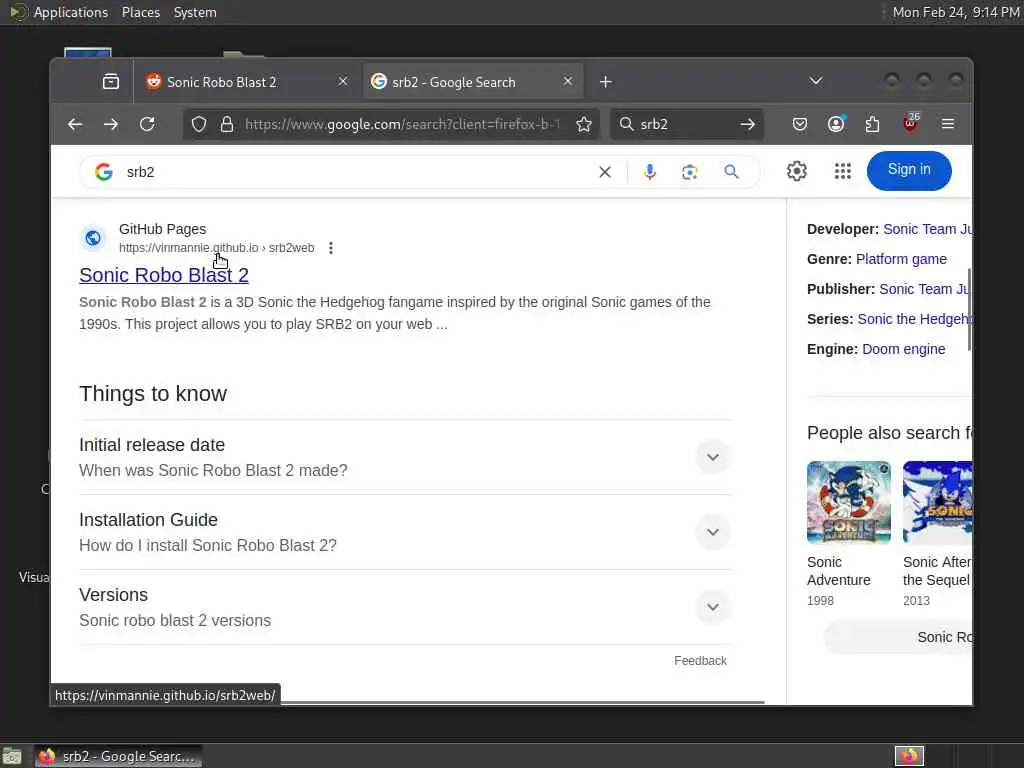Viewport: 1024px width, 768px height.
Task: Open Pocket save button
Action: [799, 124]
